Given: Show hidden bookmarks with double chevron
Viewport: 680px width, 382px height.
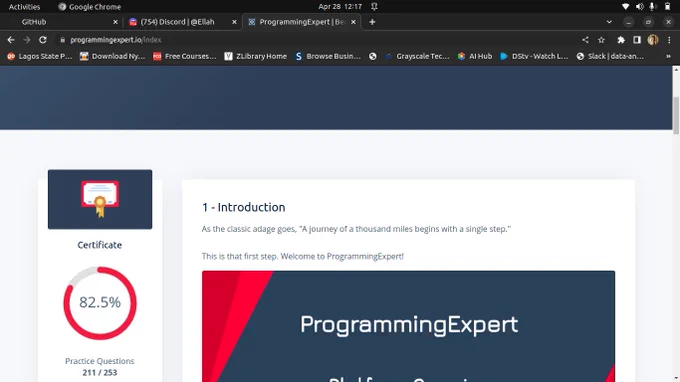Looking at the screenshot, I should (668, 56).
